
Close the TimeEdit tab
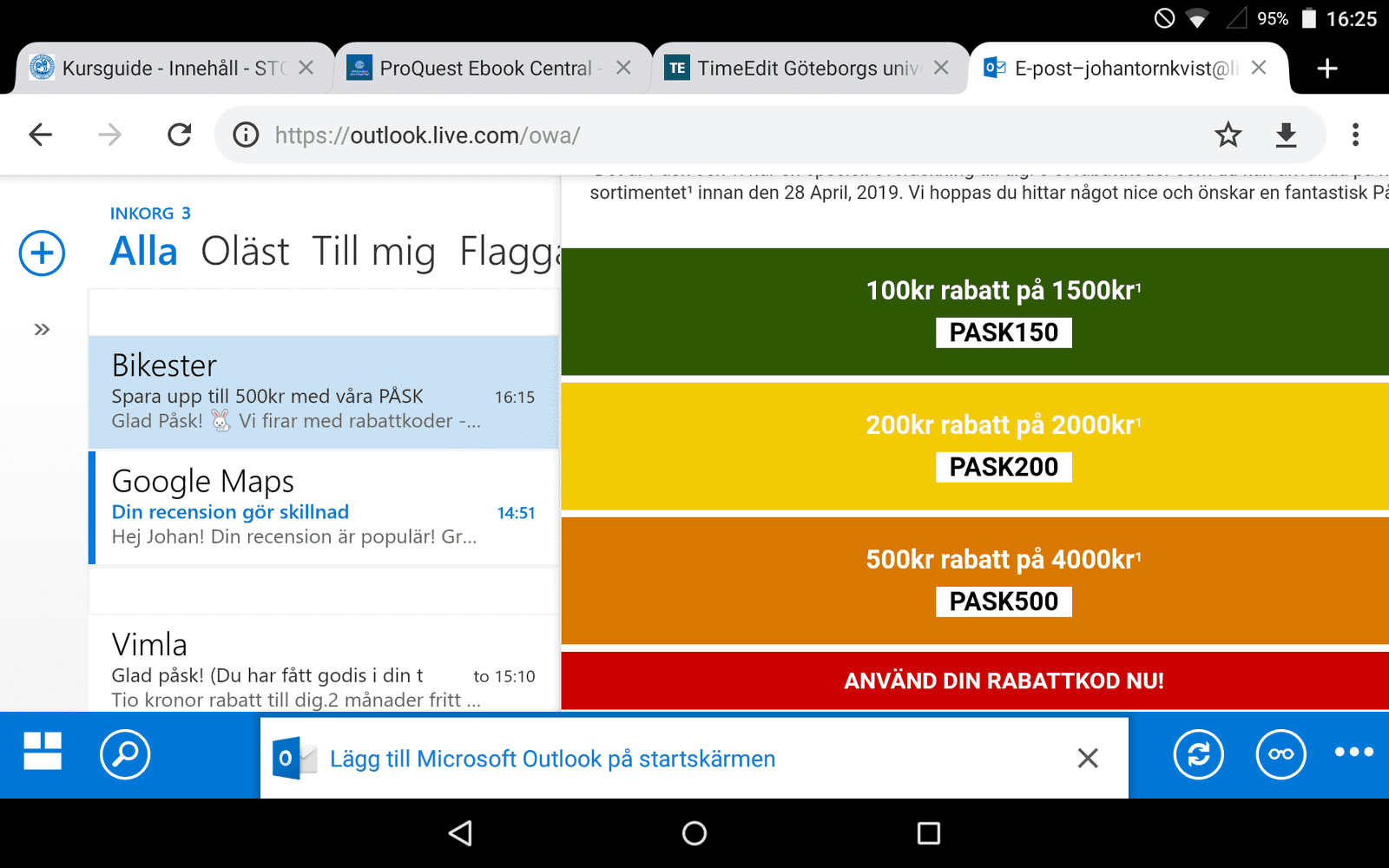(x=941, y=68)
